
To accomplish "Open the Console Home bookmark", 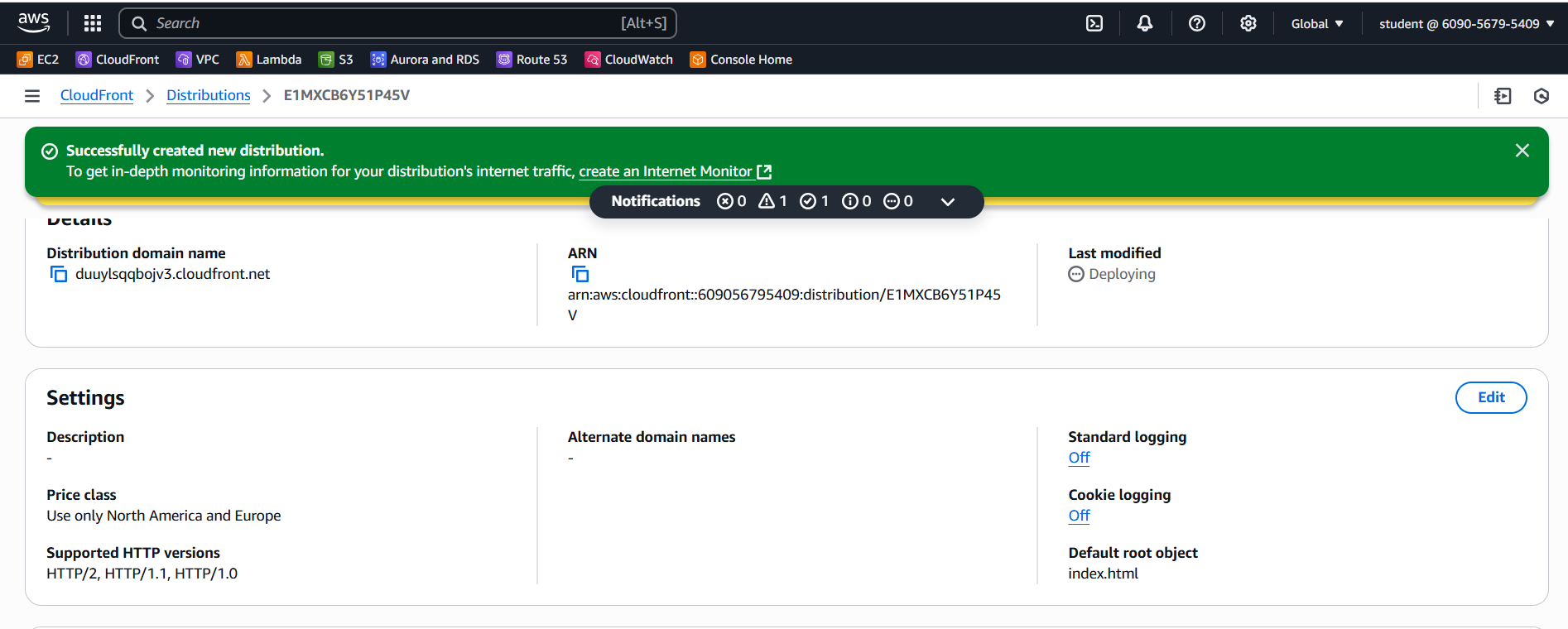I will [x=741, y=60].
